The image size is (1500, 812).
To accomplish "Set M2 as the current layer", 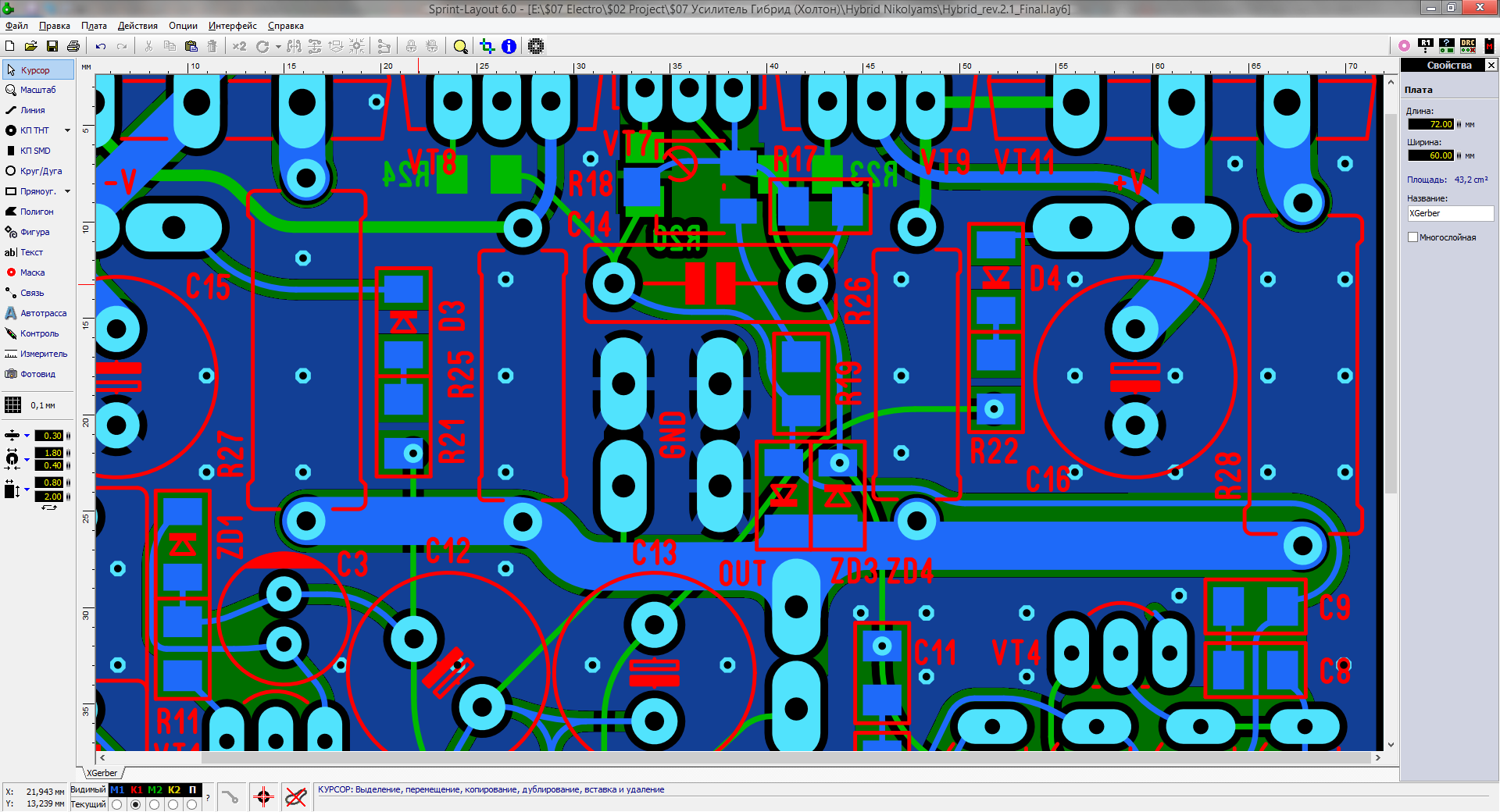I will tap(155, 804).
